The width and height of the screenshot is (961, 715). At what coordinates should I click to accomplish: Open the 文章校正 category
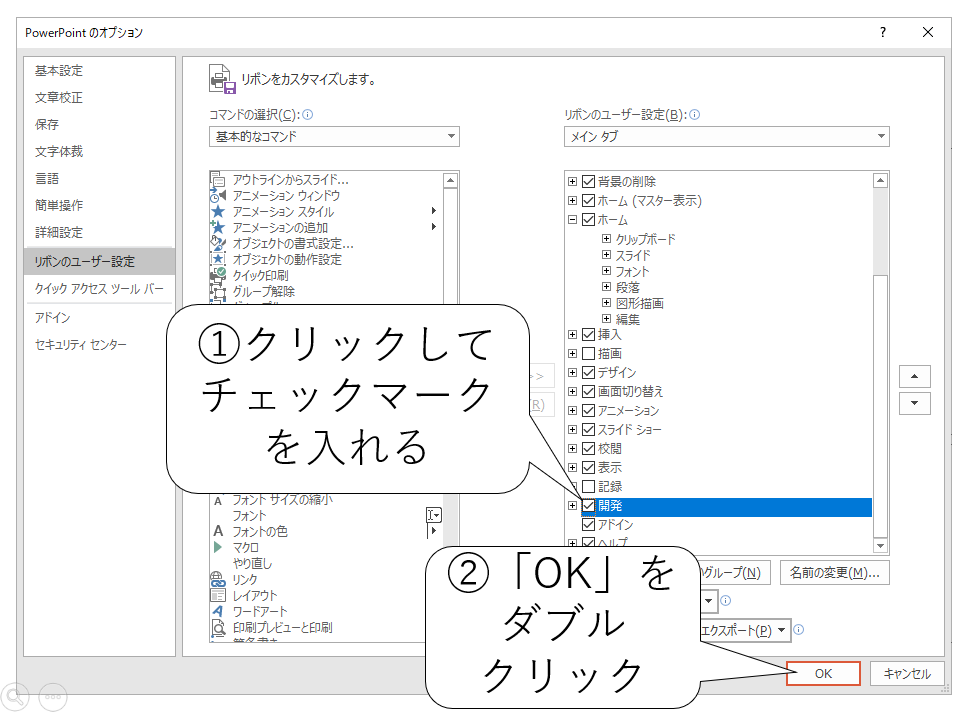(59, 97)
